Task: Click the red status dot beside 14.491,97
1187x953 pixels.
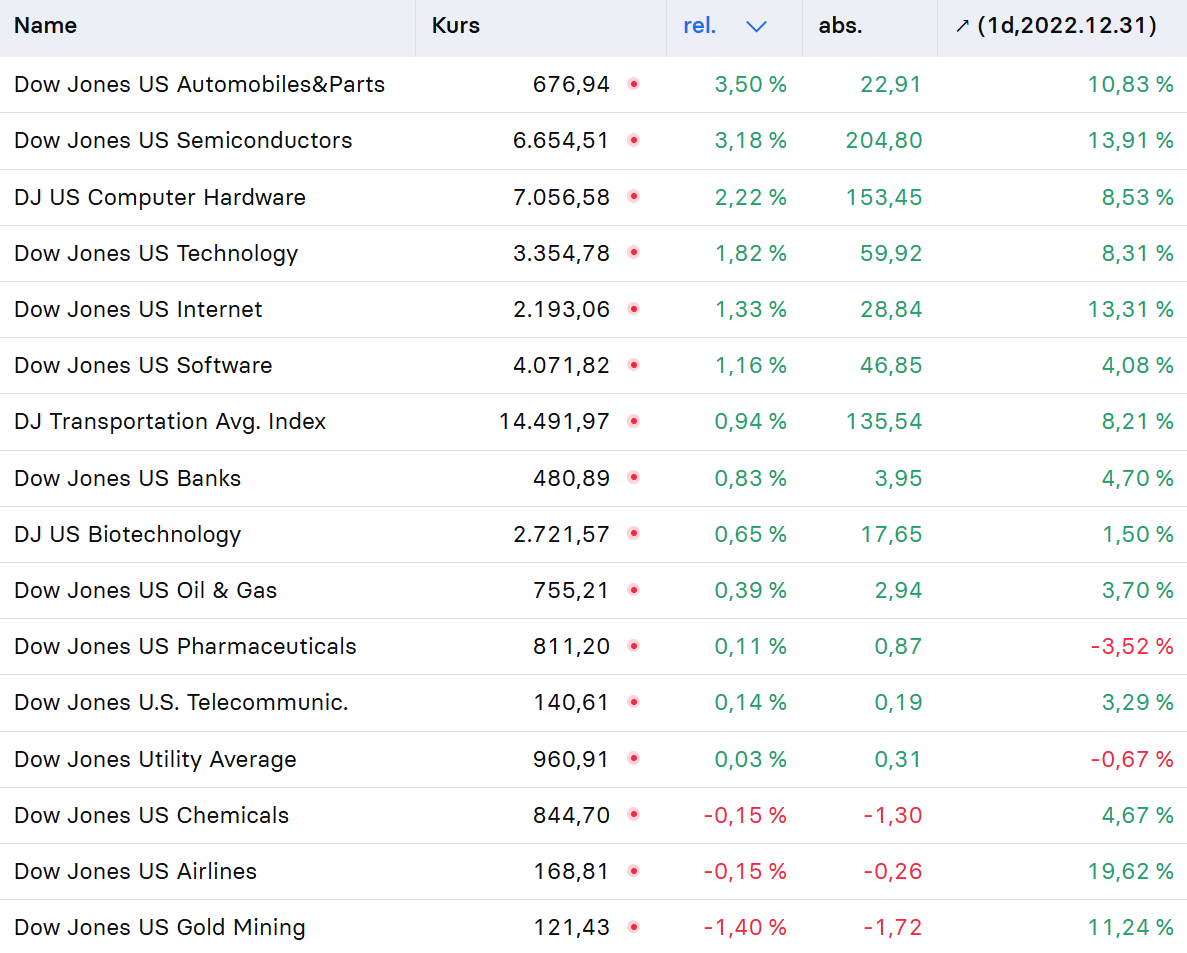Action: click(x=634, y=420)
